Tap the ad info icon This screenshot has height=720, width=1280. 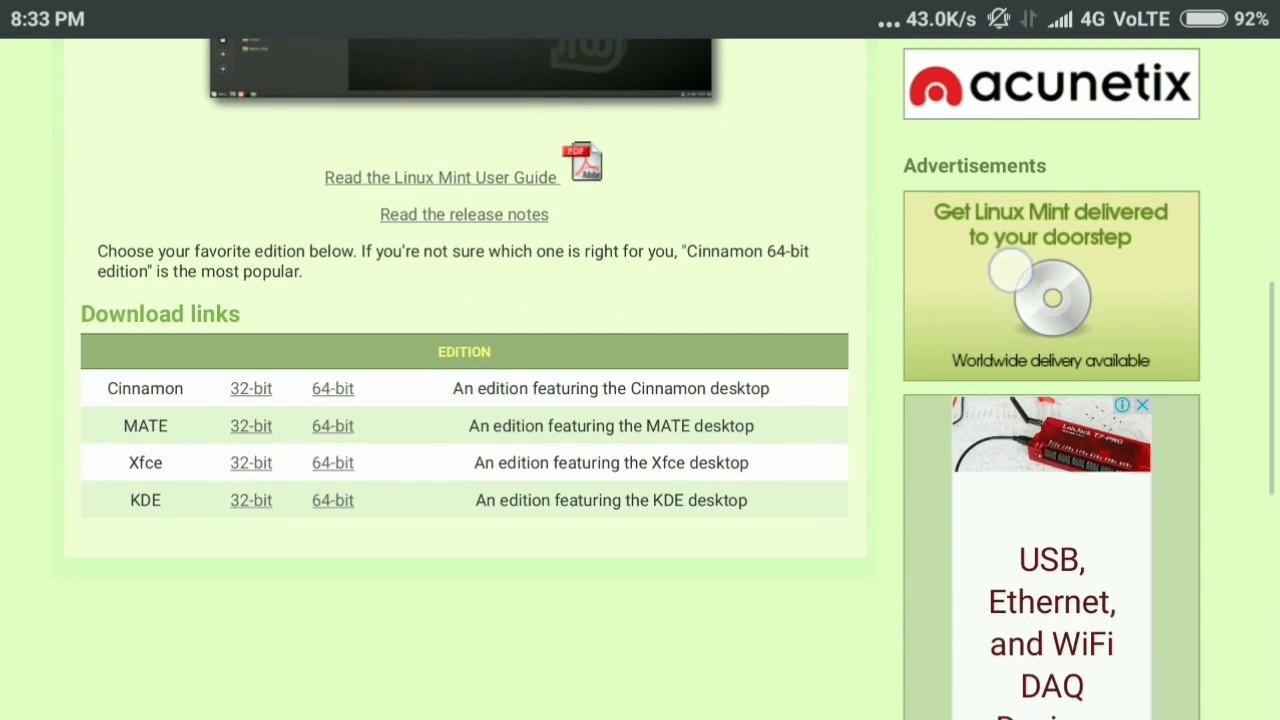click(x=1122, y=405)
